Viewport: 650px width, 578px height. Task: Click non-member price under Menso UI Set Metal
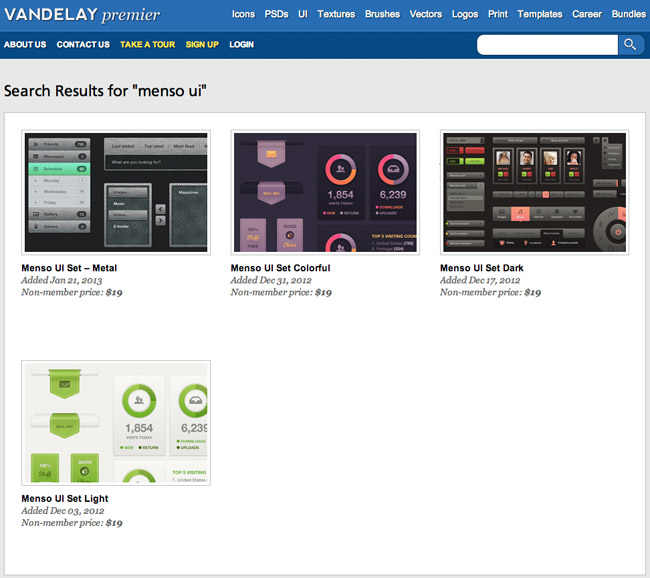[72, 292]
